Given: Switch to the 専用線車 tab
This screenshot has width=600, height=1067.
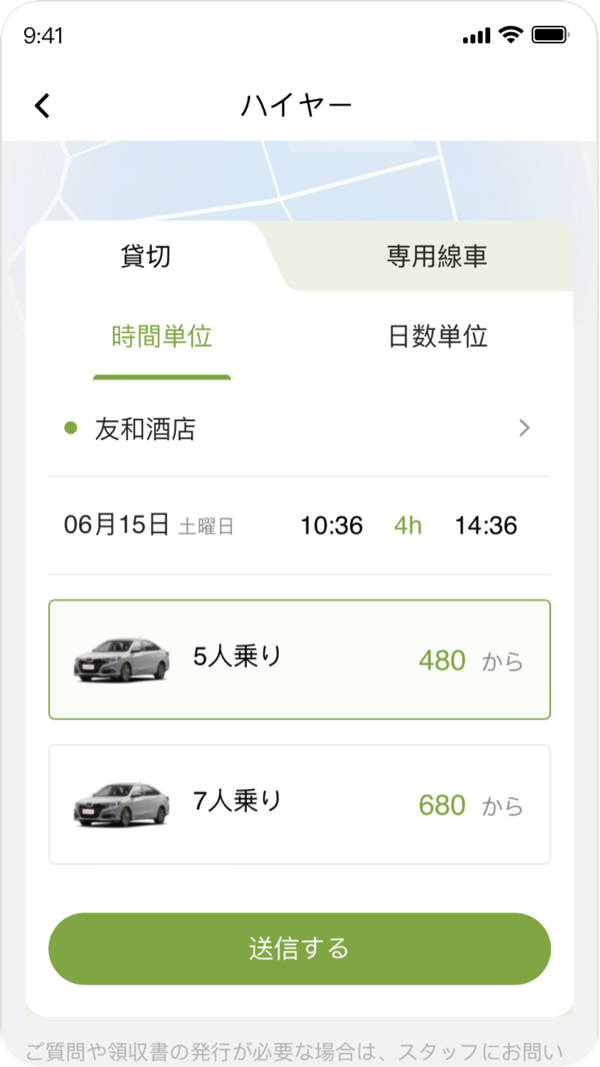Looking at the screenshot, I should pyautogui.click(x=437, y=256).
